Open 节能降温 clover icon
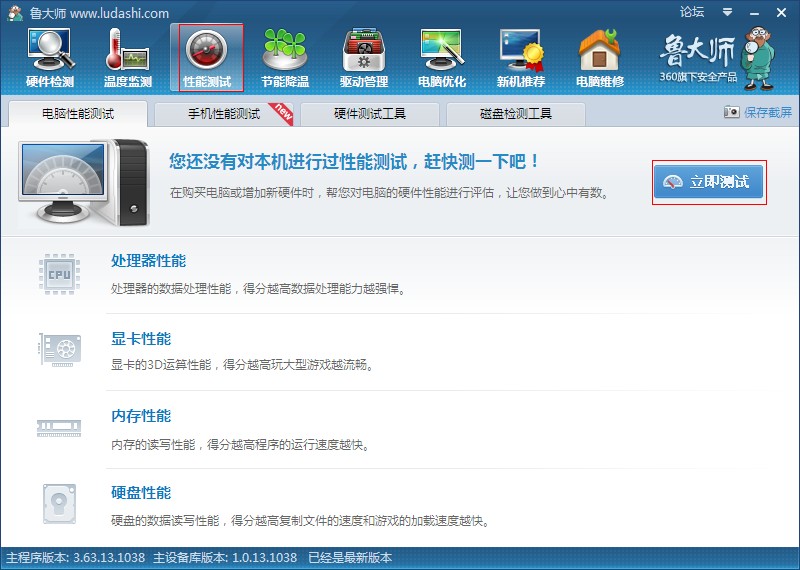The height and width of the screenshot is (570, 800). pos(285,58)
